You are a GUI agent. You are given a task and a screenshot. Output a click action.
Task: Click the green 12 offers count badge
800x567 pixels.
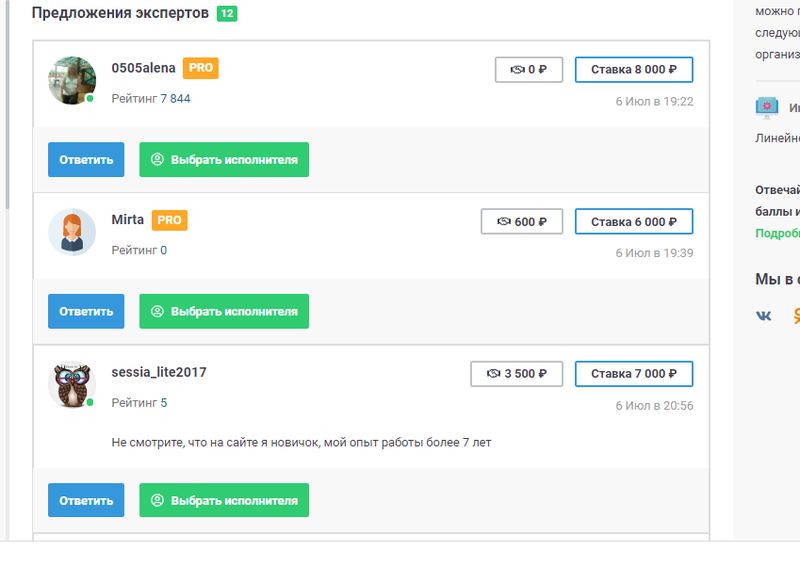point(227,14)
